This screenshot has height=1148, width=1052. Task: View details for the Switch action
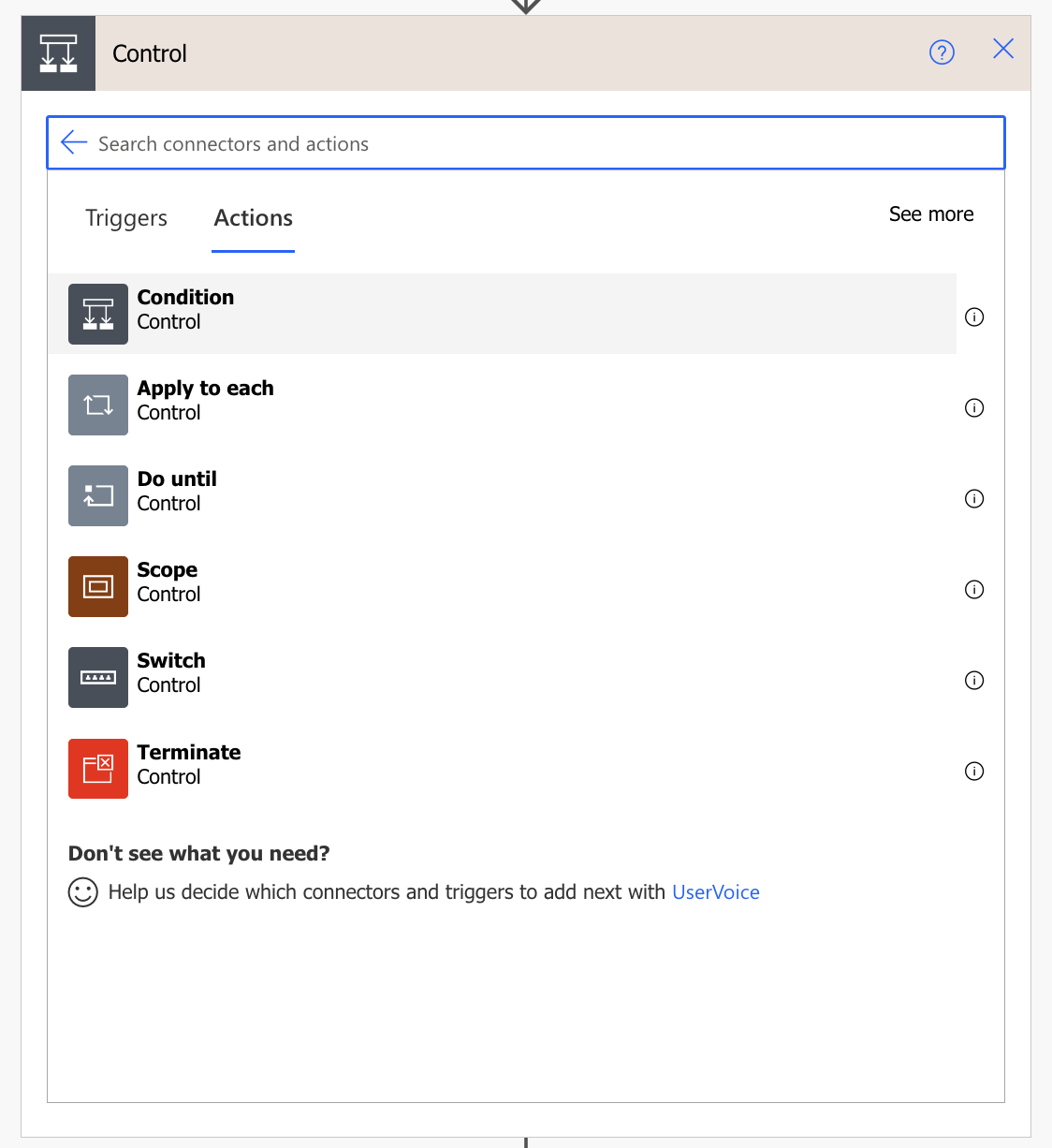[x=974, y=680]
